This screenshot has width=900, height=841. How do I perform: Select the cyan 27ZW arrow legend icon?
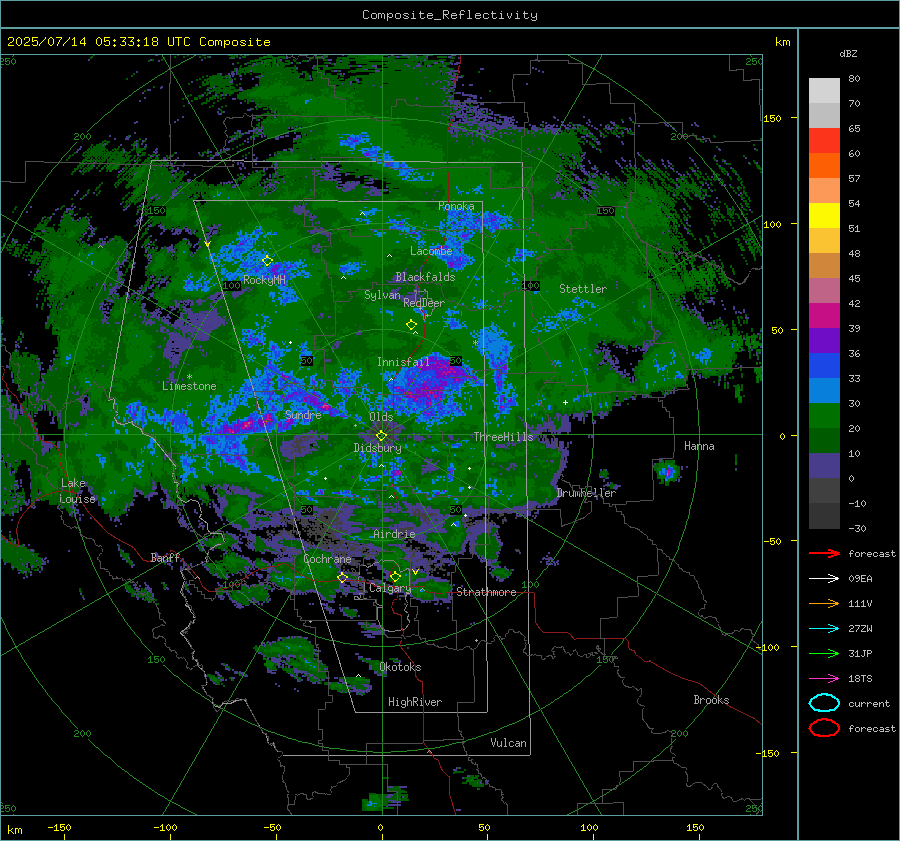point(824,629)
